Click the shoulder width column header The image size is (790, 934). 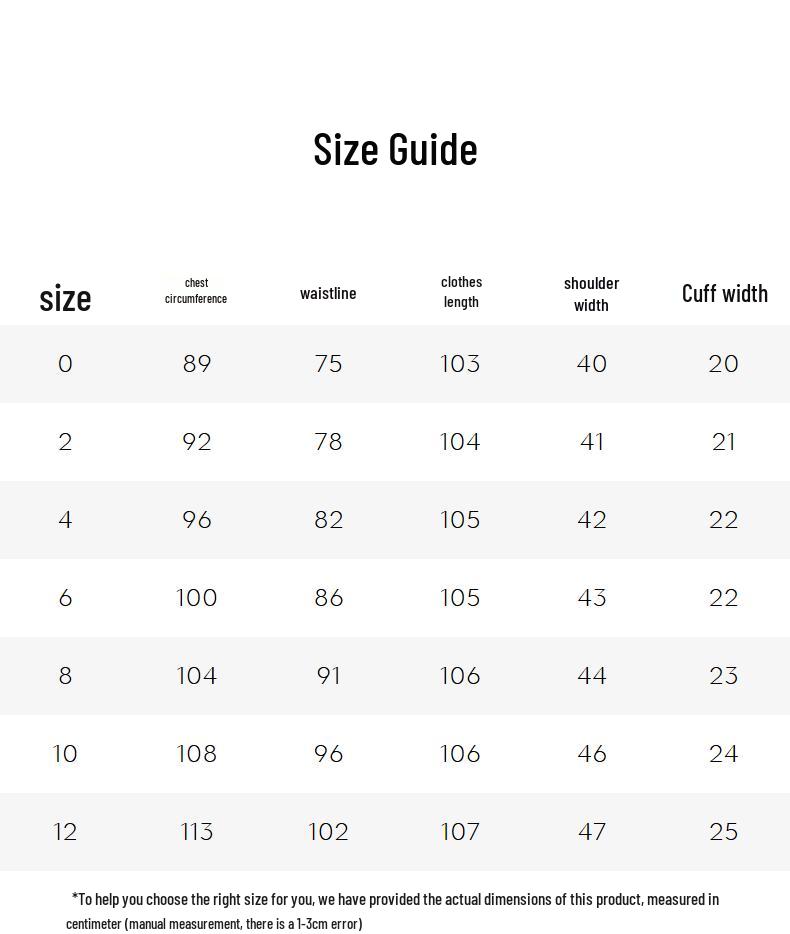pyautogui.click(x=591, y=294)
